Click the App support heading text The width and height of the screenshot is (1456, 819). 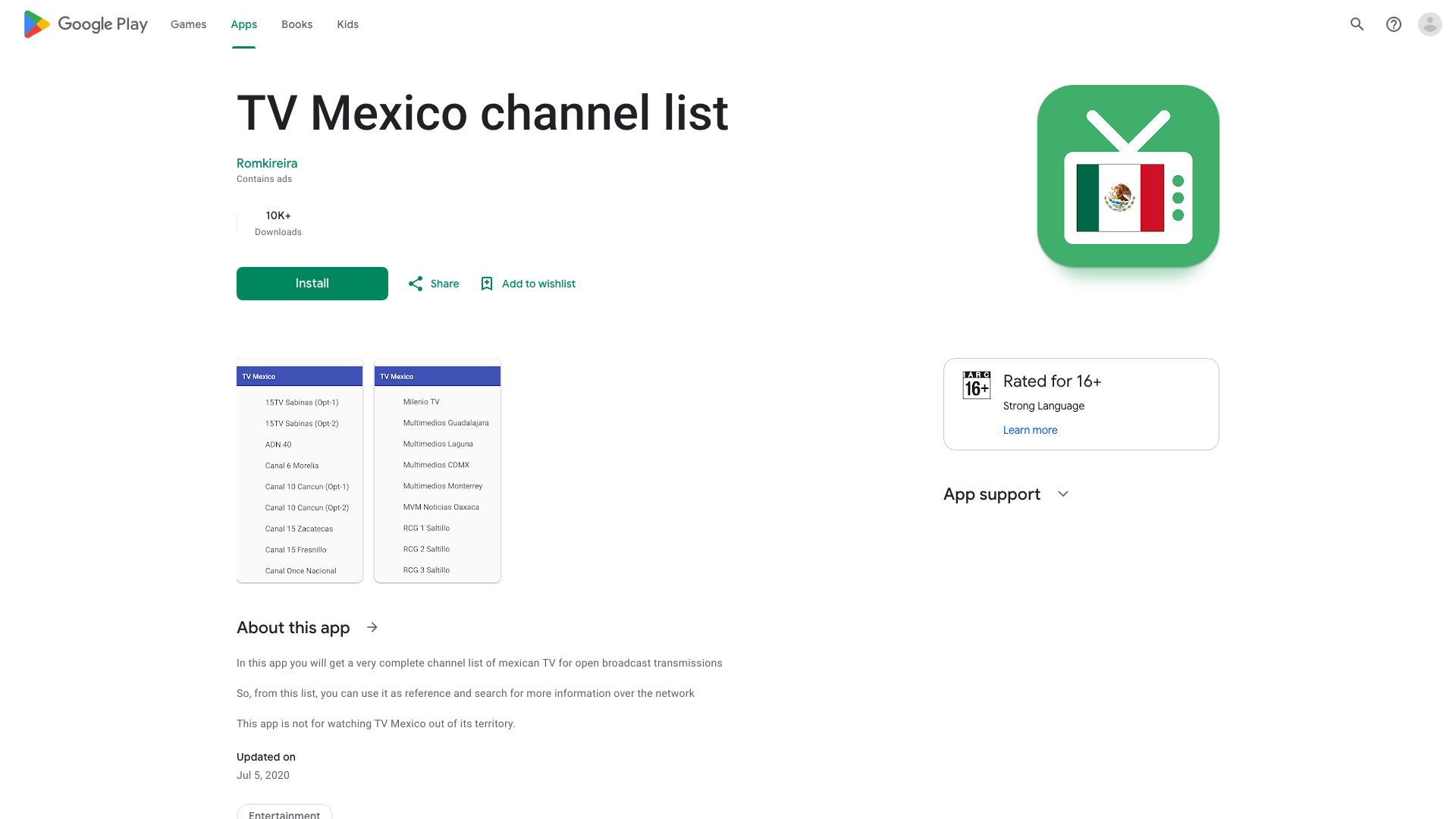click(x=992, y=494)
